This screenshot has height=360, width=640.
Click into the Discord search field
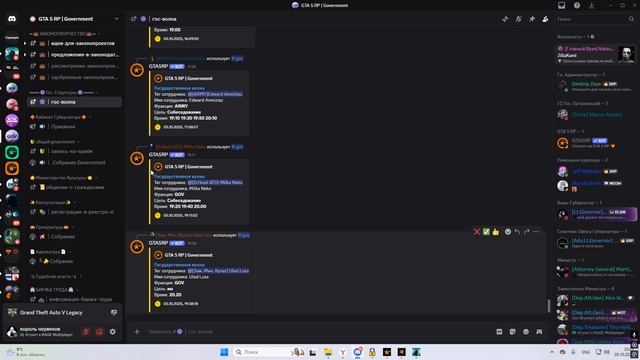596,19
